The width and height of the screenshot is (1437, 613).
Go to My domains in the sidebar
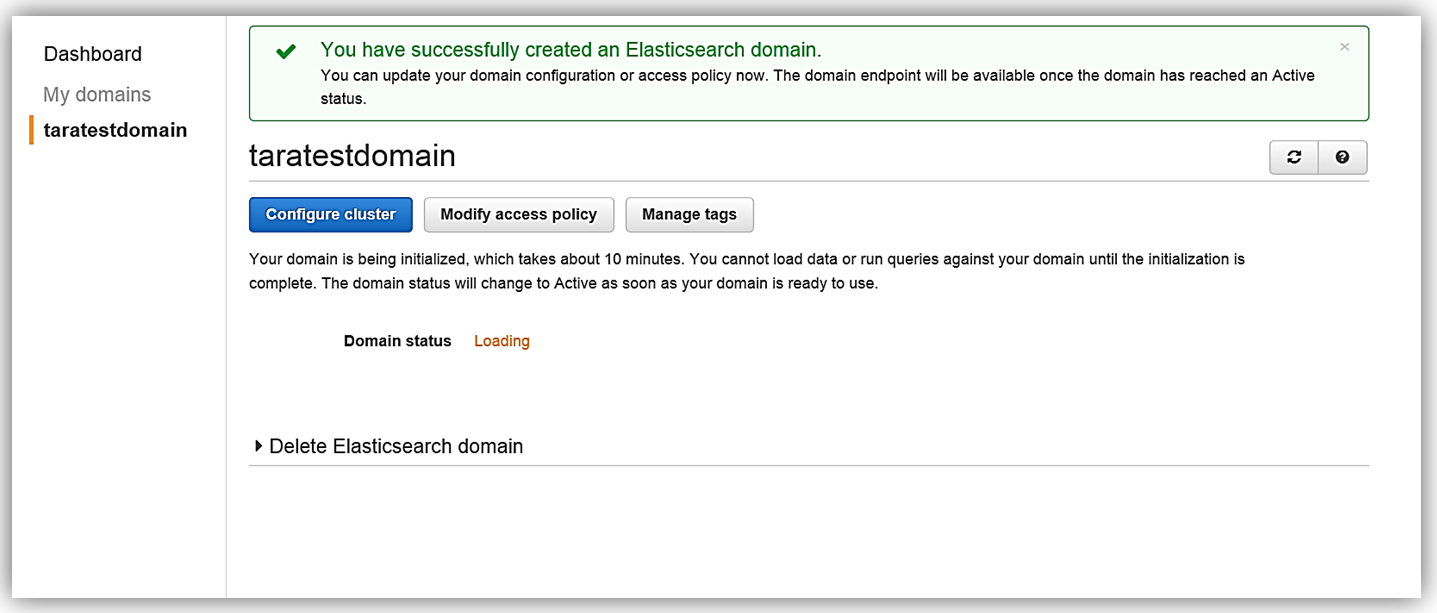97,95
